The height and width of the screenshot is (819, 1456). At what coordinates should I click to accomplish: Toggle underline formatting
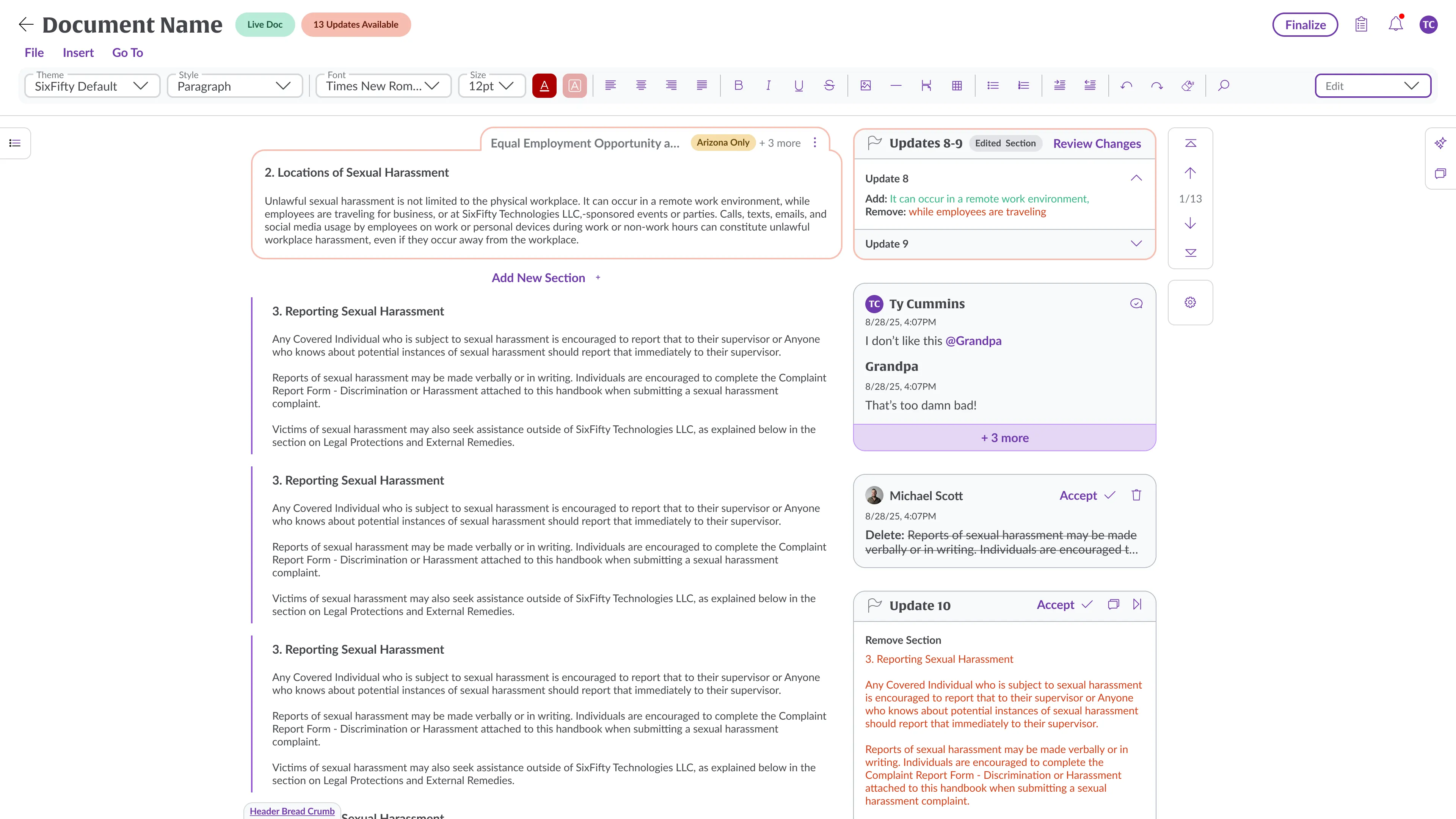pos(799,85)
